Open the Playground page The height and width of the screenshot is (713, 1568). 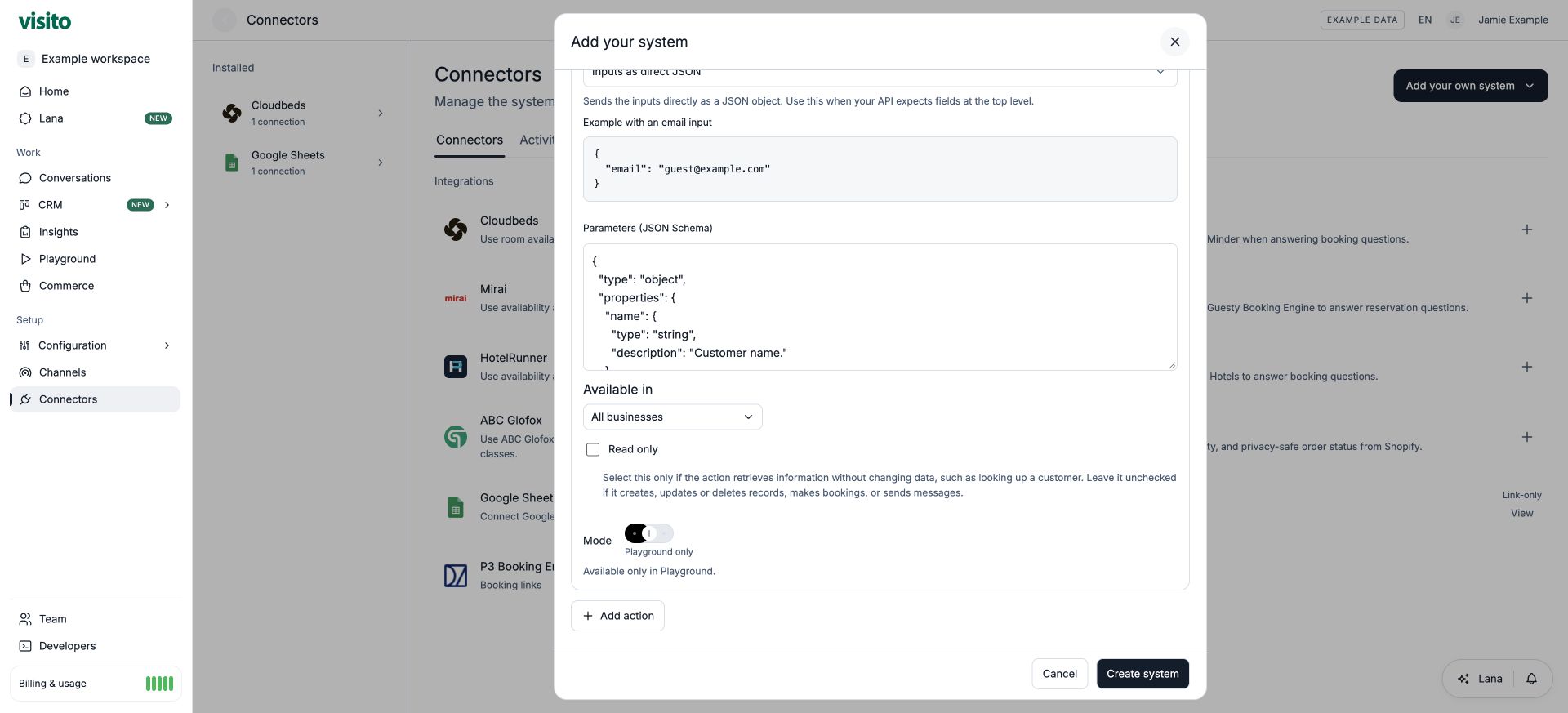pos(95,259)
